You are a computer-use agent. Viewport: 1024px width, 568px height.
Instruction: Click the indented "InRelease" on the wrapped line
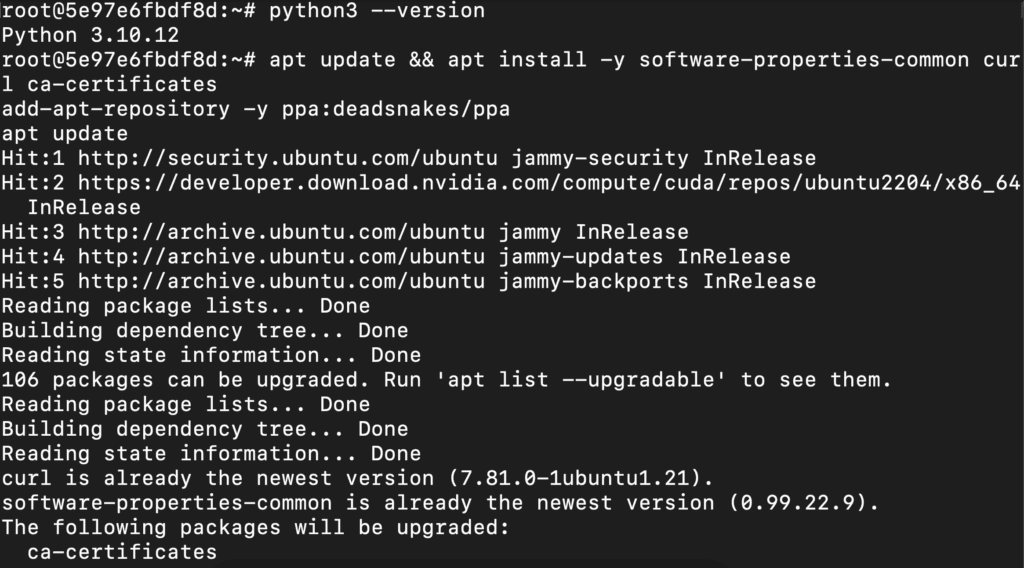84,207
